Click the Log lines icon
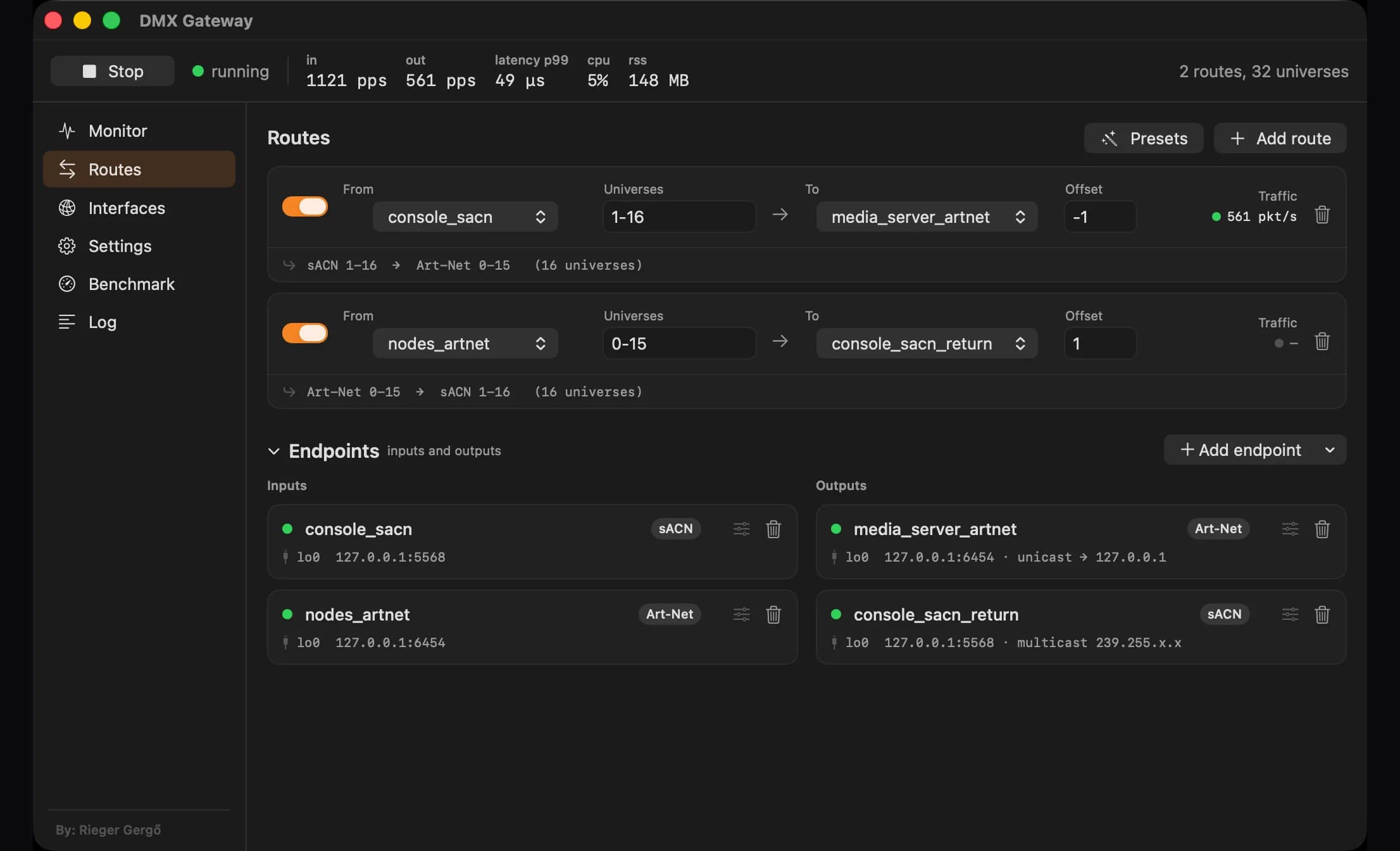Image resolution: width=1400 pixels, height=851 pixels. tap(67, 322)
